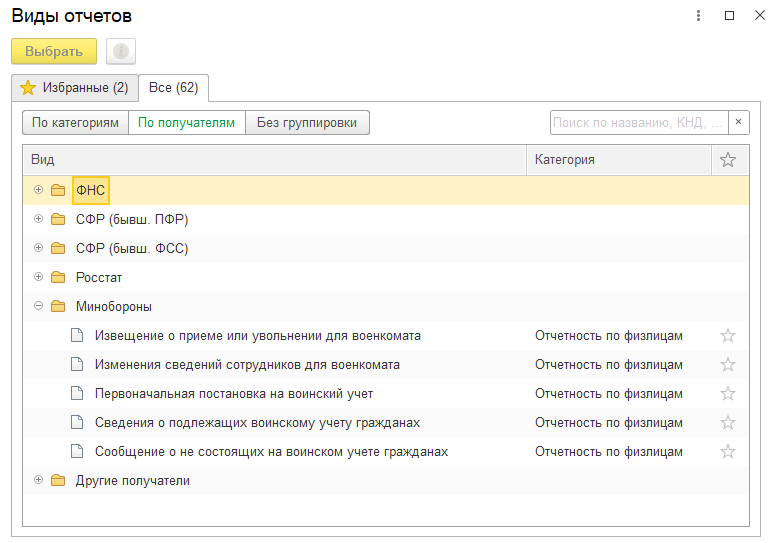This screenshot has height=543, width=772.
Task: Focus the search field Поиск по названию, КНД
Action: pos(639,123)
